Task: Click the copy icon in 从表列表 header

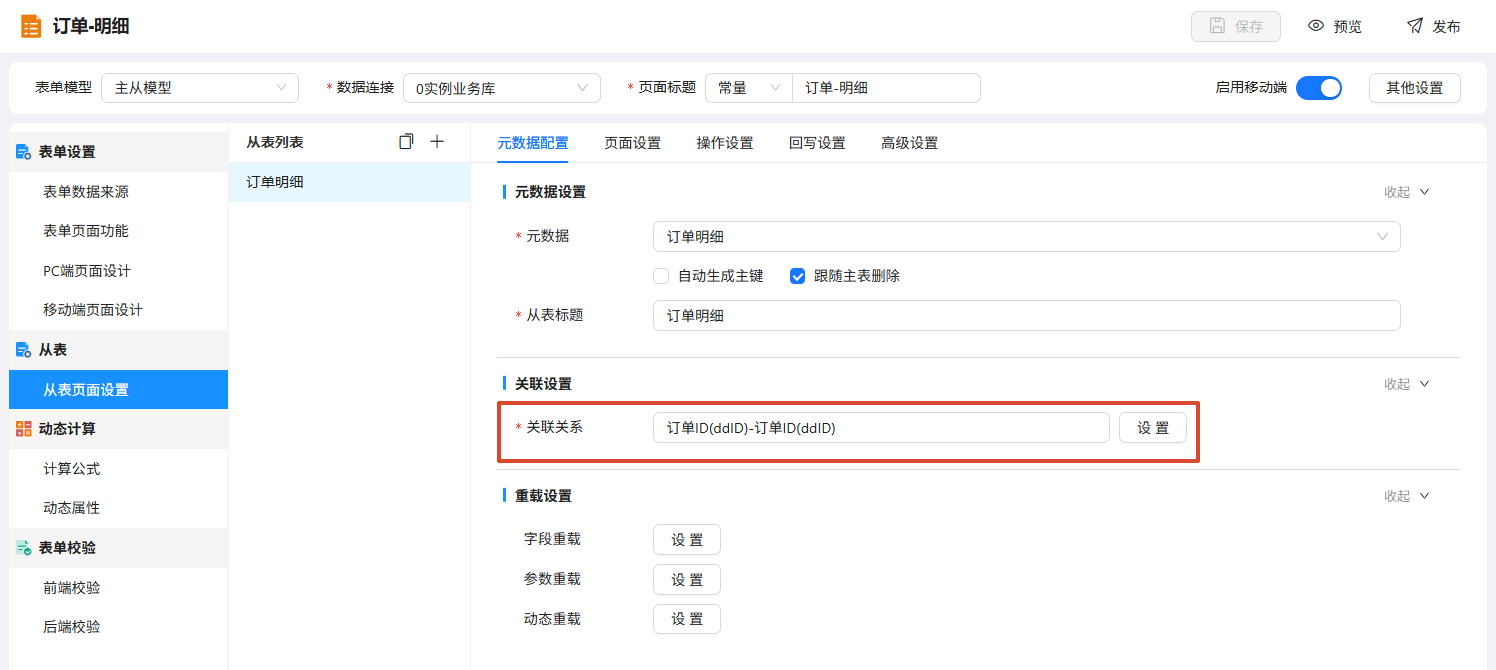Action: [406, 142]
